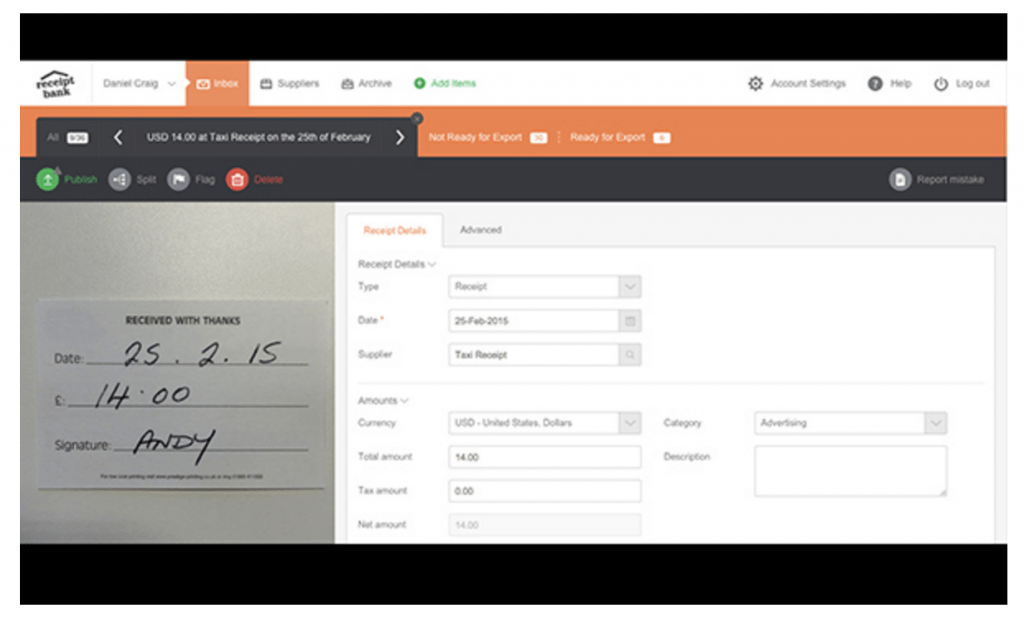
Task: Click the taxi receipt image
Action: (177, 373)
